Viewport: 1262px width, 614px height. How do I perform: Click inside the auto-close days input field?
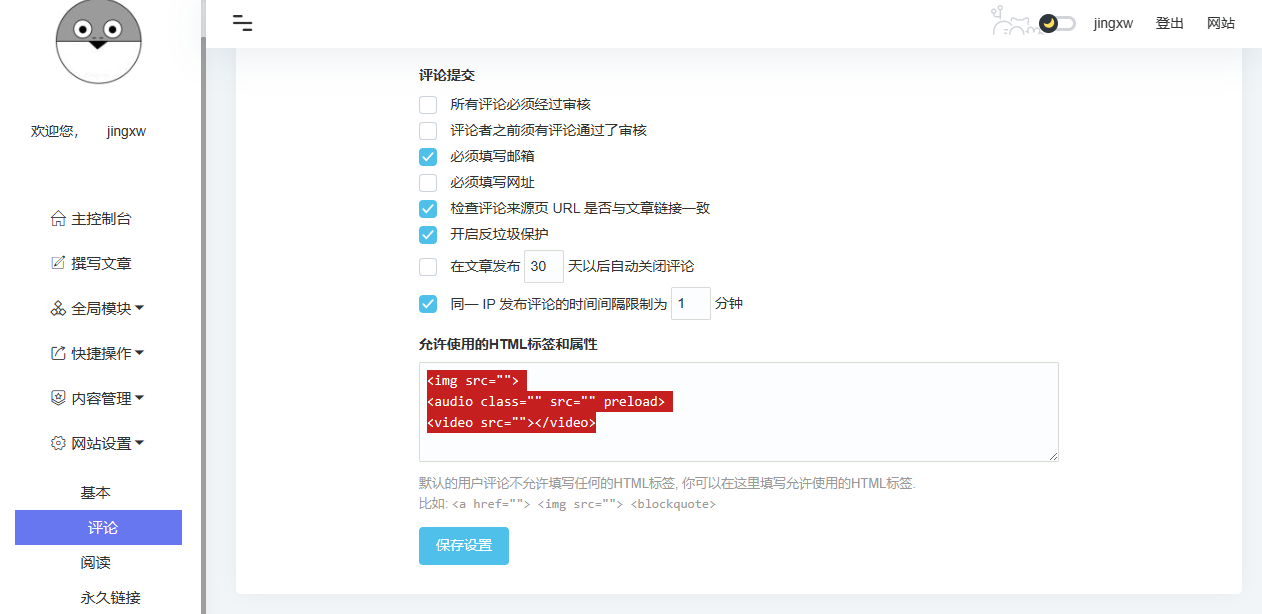[543, 266]
